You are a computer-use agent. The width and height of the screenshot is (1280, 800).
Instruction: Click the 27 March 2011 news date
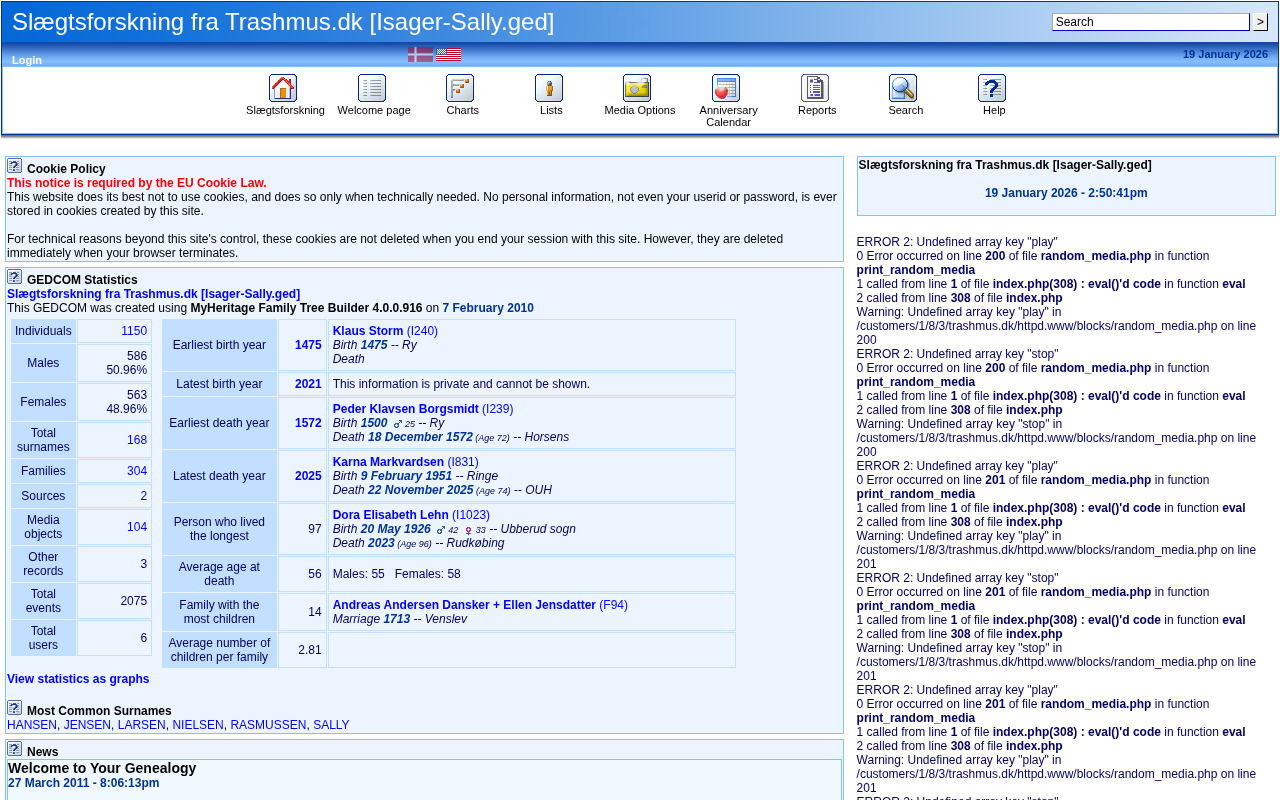(x=83, y=783)
